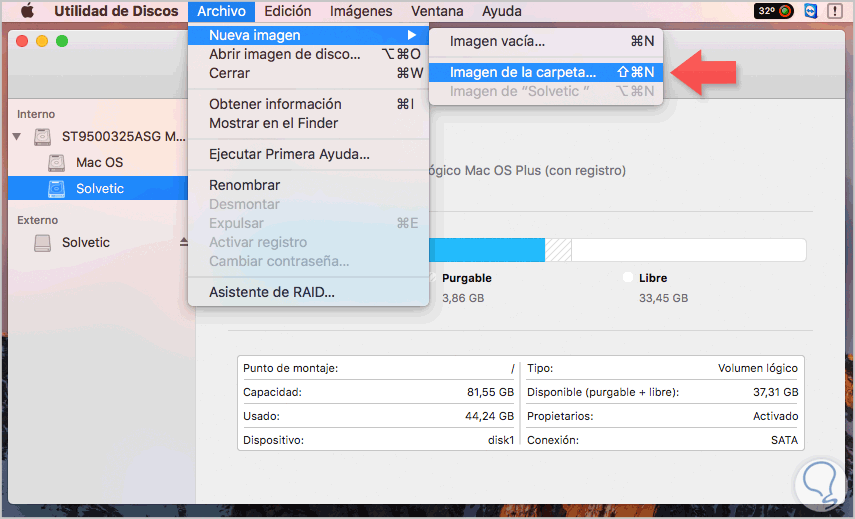The width and height of the screenshot is (855, 519).
Task: Click the Purgable label
Action: pyautogui.click(x=467, y=278)
